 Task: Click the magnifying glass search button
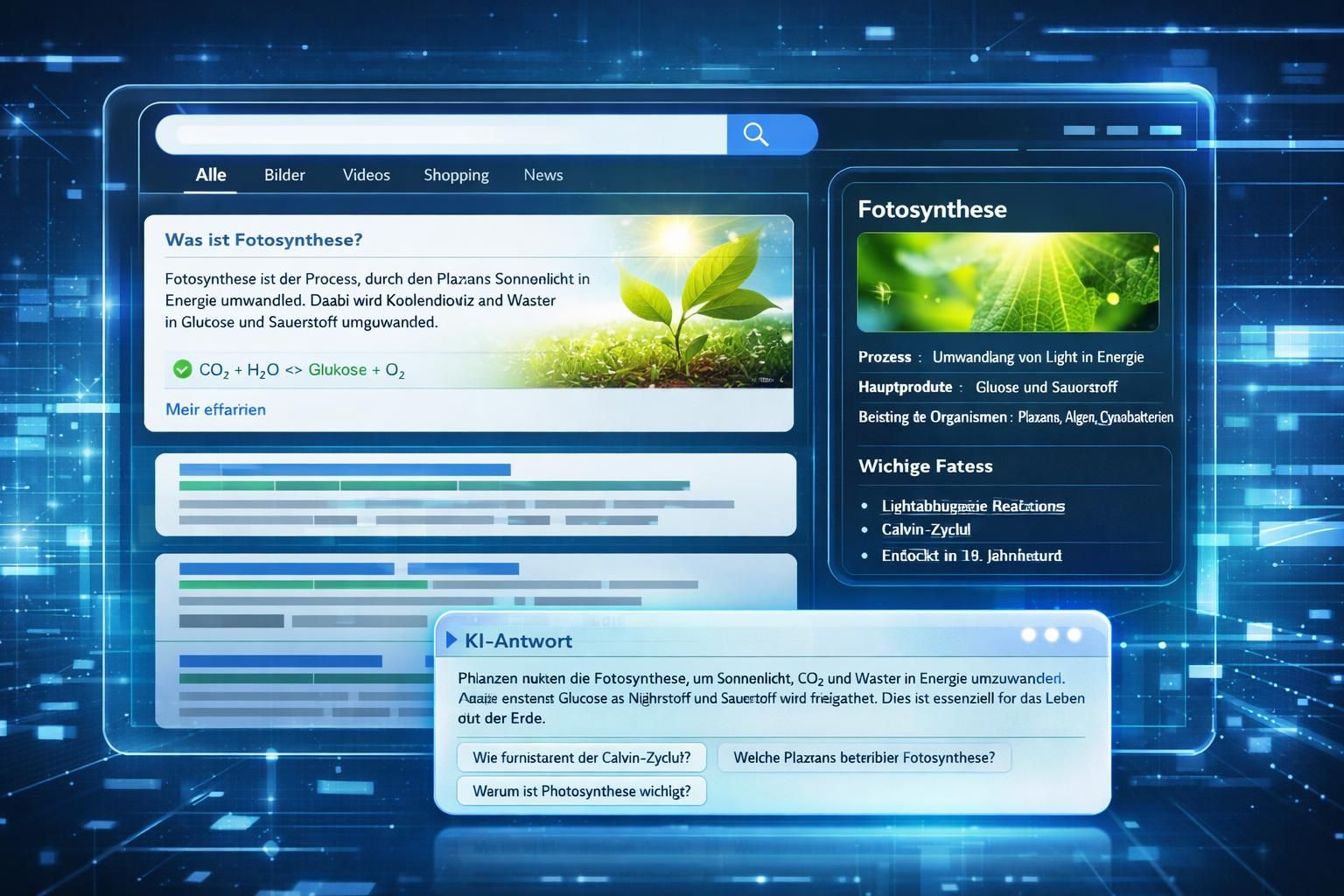(756, 134)
